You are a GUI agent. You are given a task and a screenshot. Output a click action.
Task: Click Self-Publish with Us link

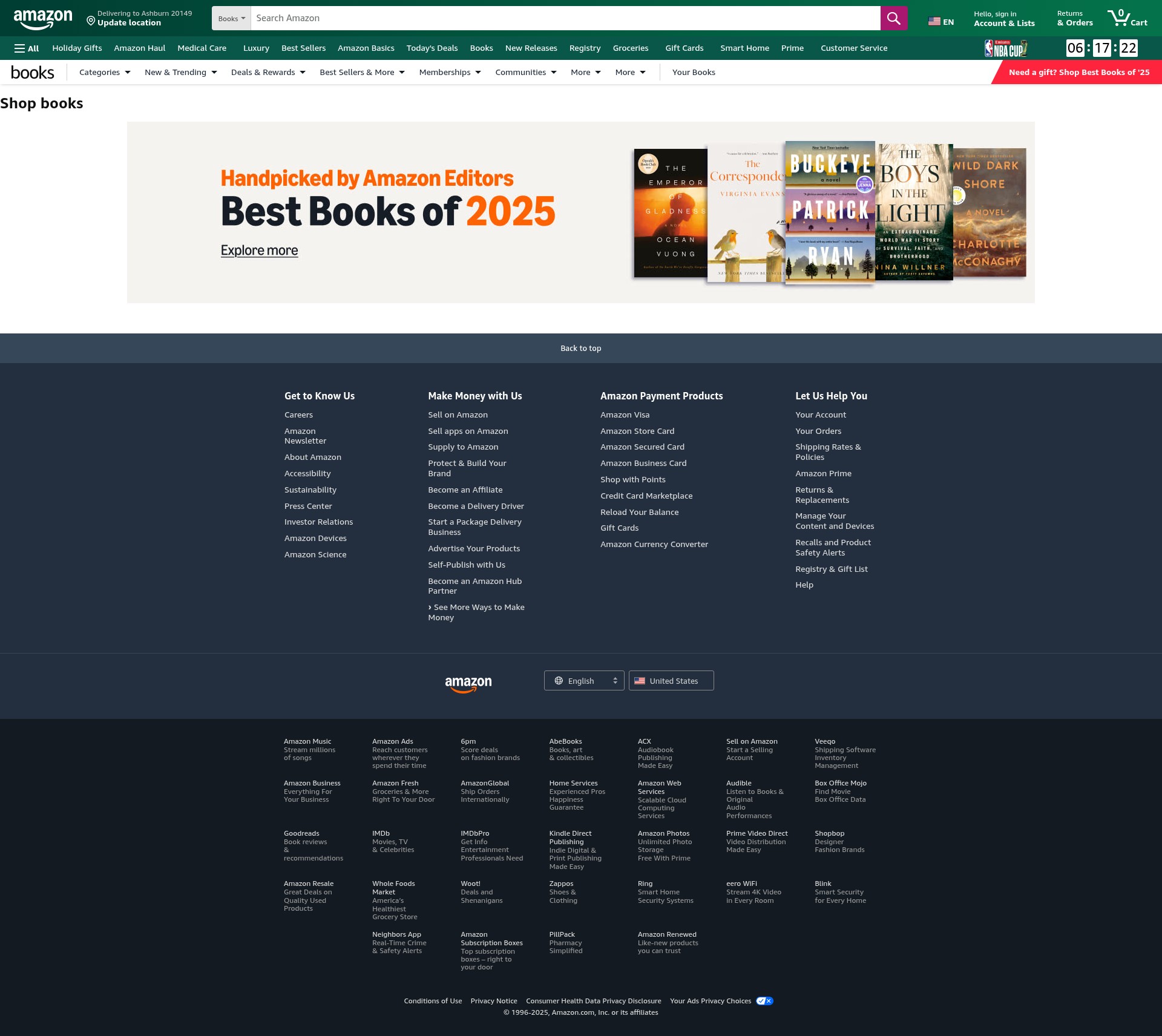(467, 565)
